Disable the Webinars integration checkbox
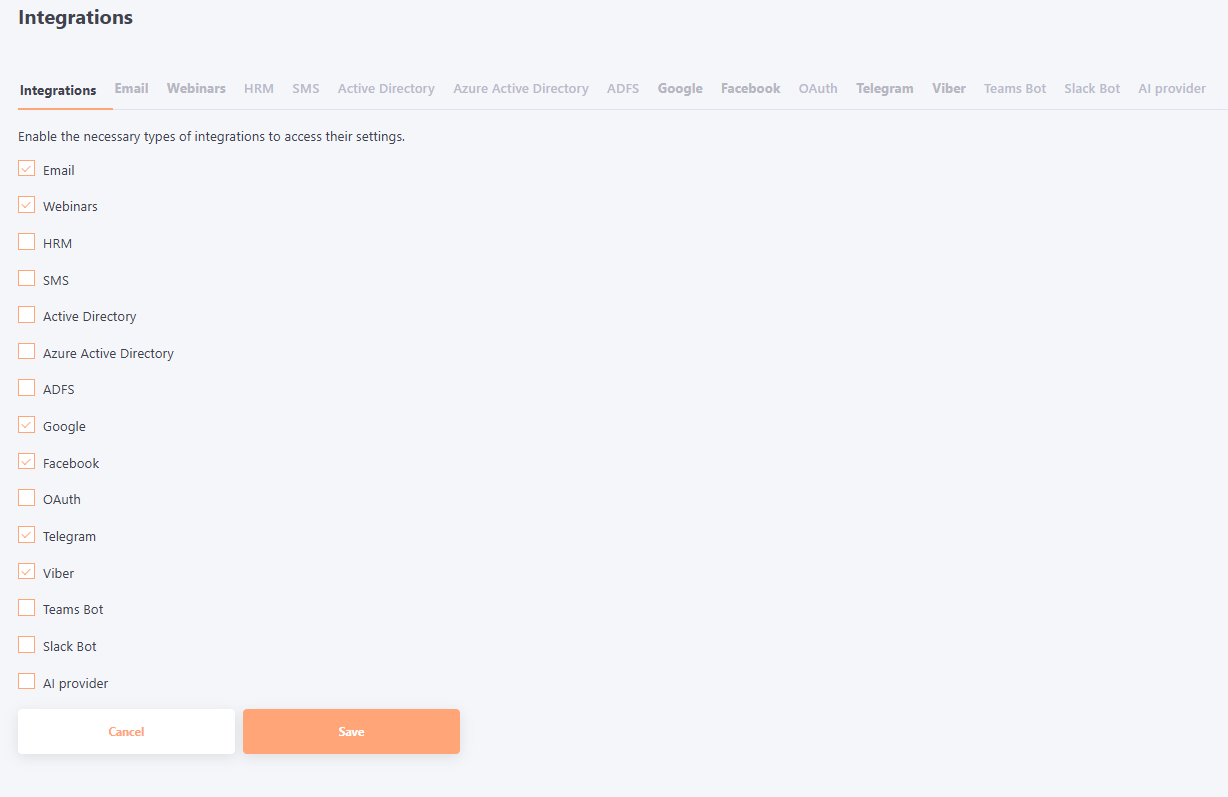This screenshot has height=797, width=1228. [x=27, y=205]
